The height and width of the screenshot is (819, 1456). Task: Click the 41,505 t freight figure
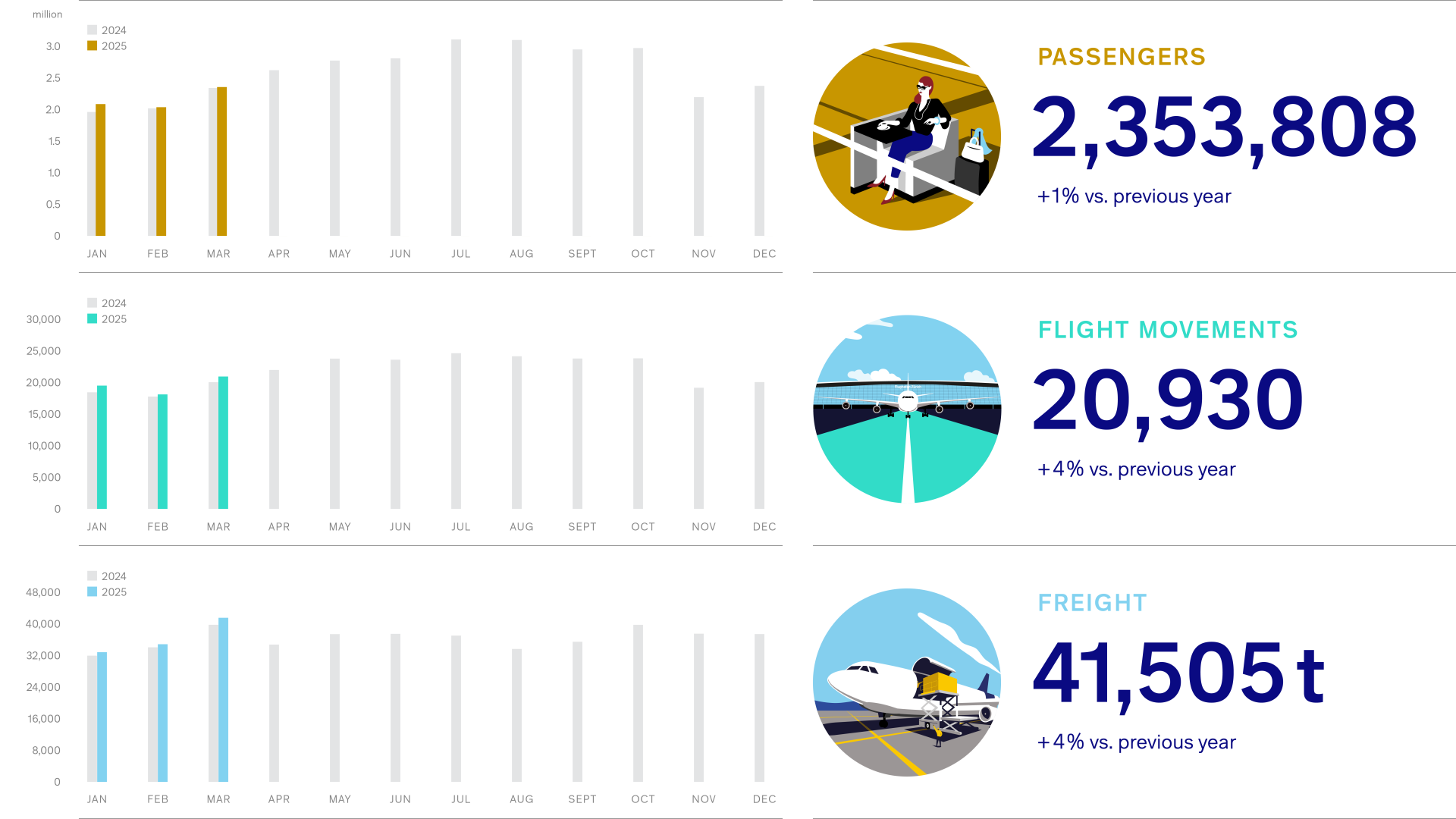pyautogui.click(x=1178, y=673)
